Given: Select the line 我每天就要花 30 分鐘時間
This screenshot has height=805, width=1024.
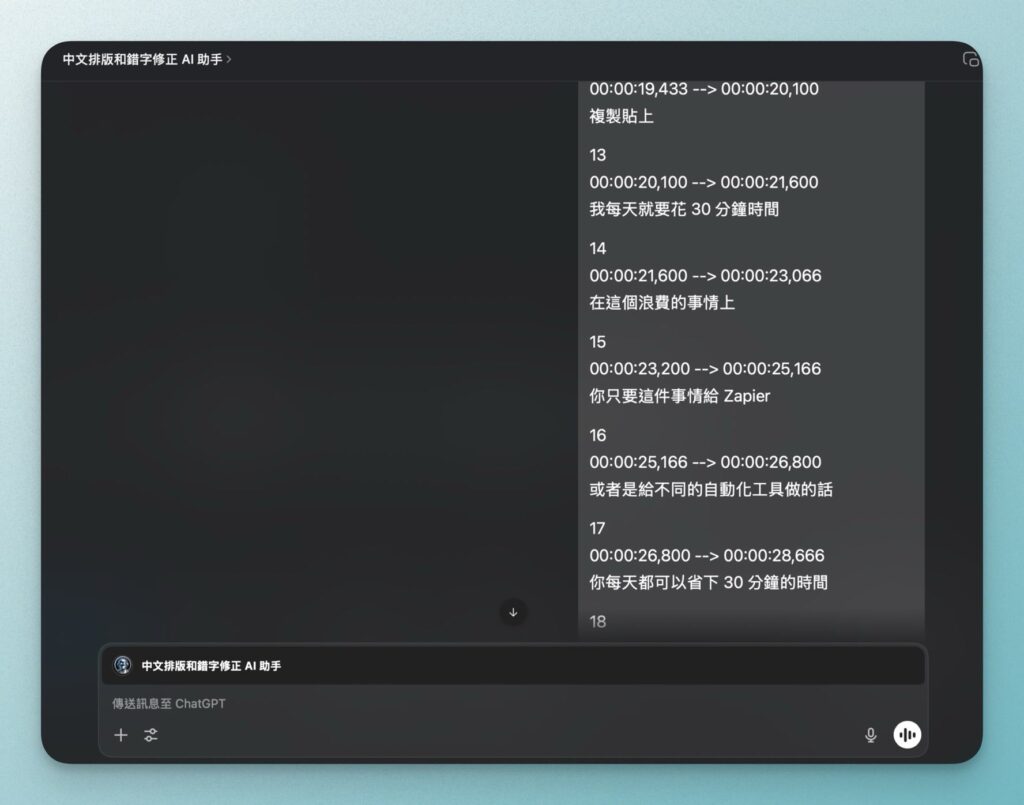Looking at the screenshot, I should [x=684, y=210].
